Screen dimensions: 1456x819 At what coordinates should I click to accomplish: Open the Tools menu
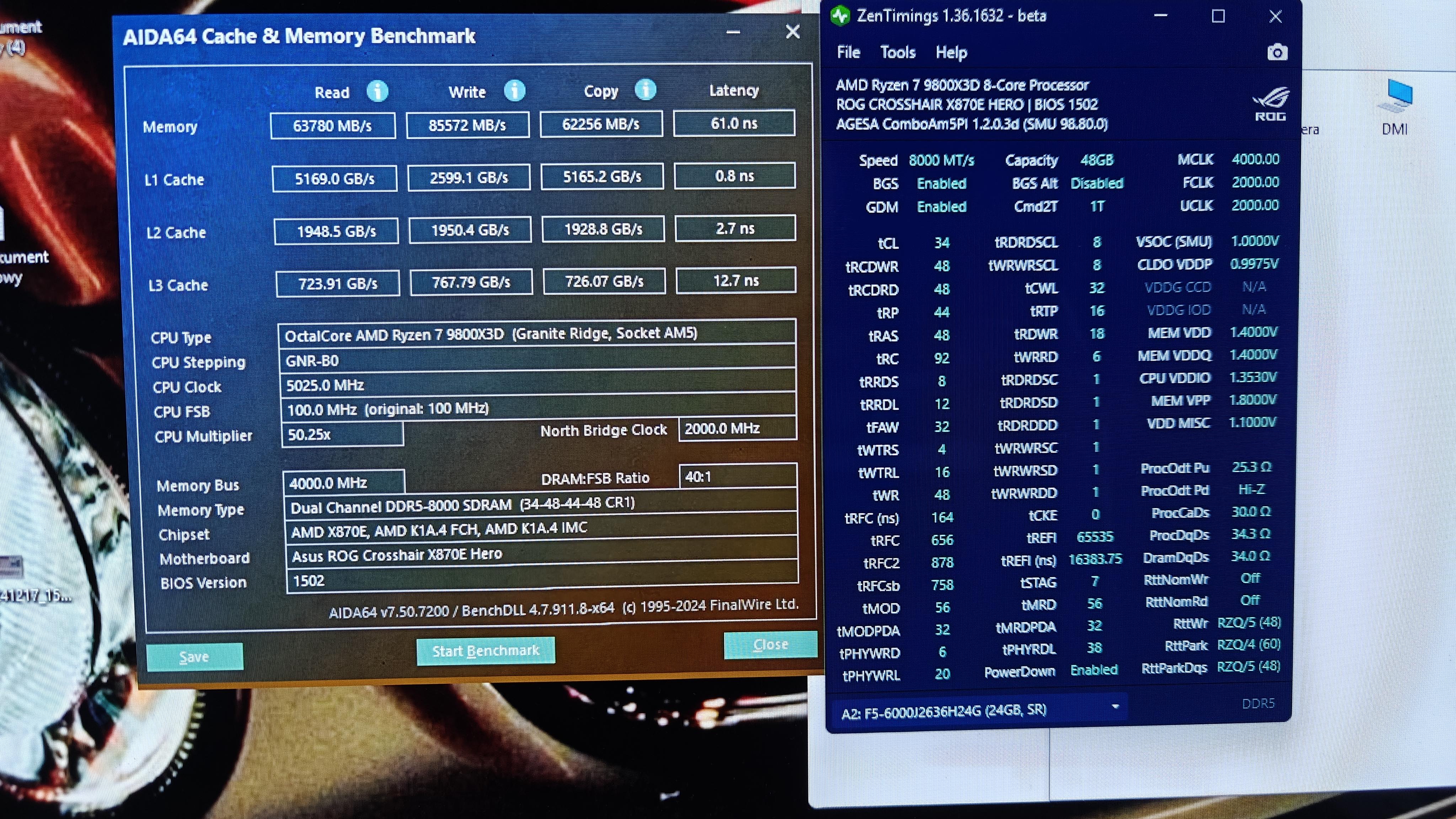tap(898, 53)
